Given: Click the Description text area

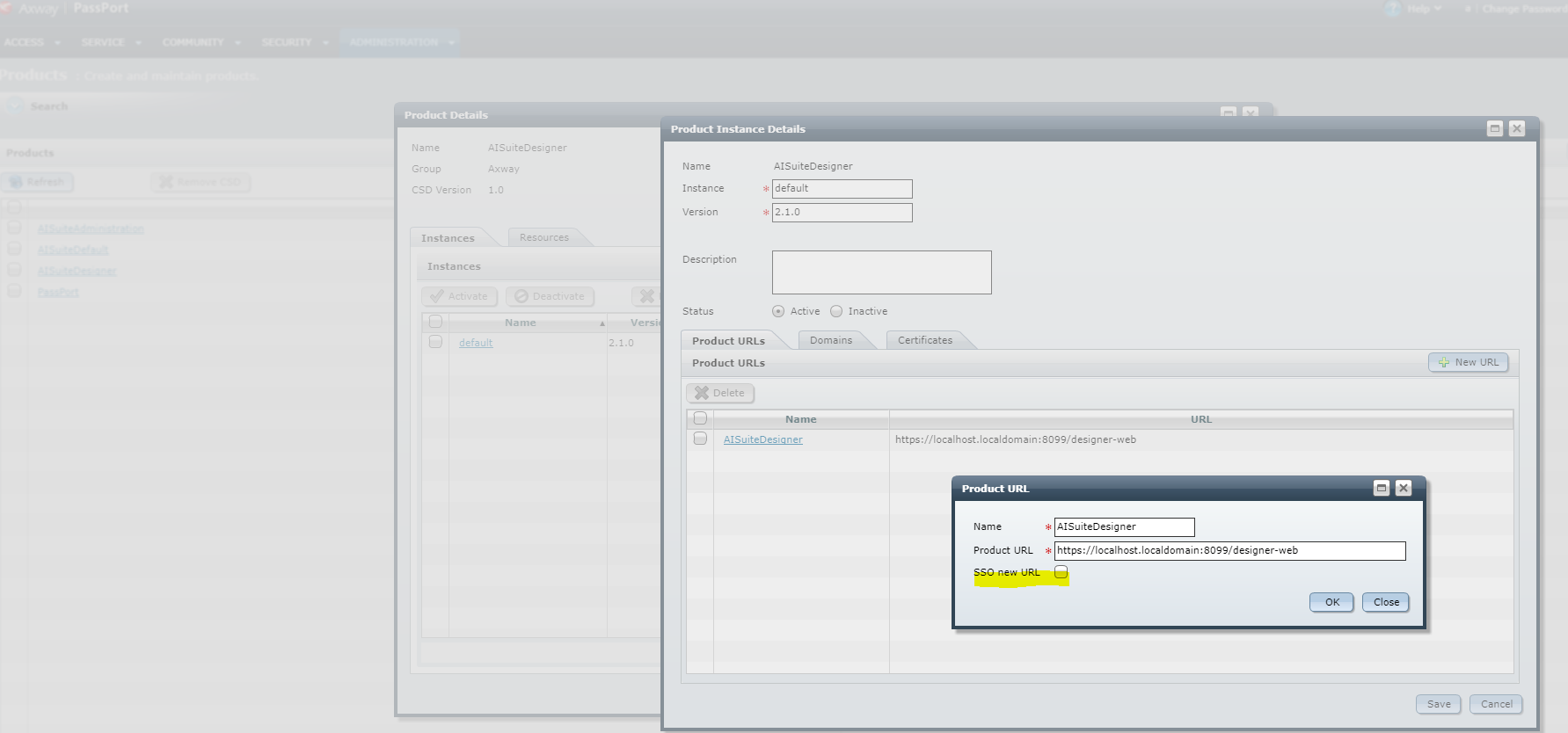Looking at the screenshot, I should point(881,272).
